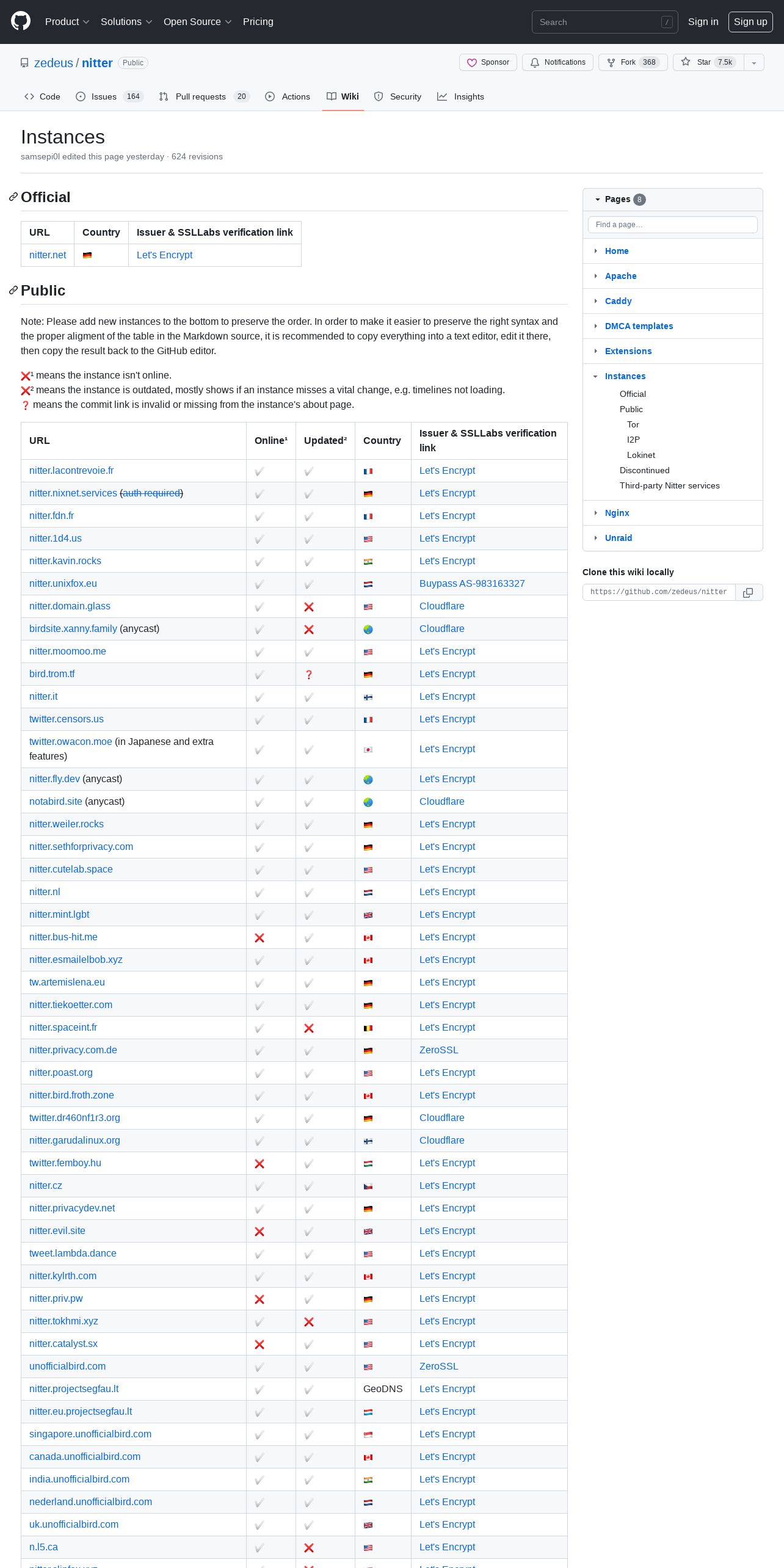The height and width of the screenshot is (1568, 784).
Task: Click the Sign up button
Action: tap(750, 21)
